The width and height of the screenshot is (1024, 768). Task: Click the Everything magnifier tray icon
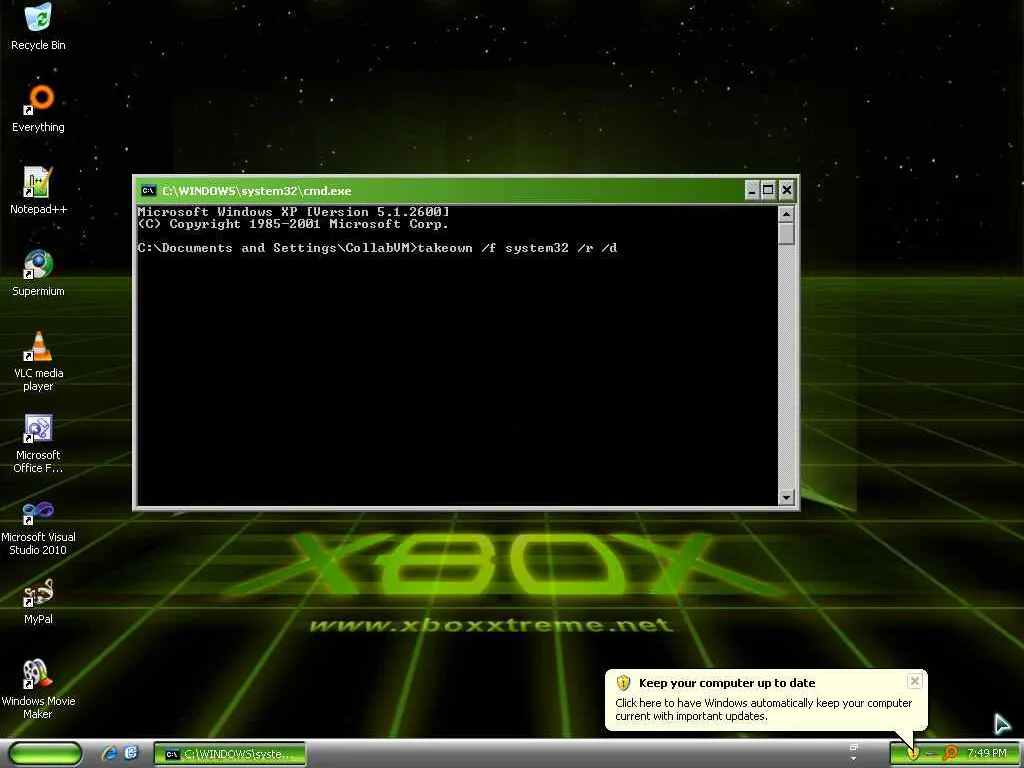(x=951, y=753)
